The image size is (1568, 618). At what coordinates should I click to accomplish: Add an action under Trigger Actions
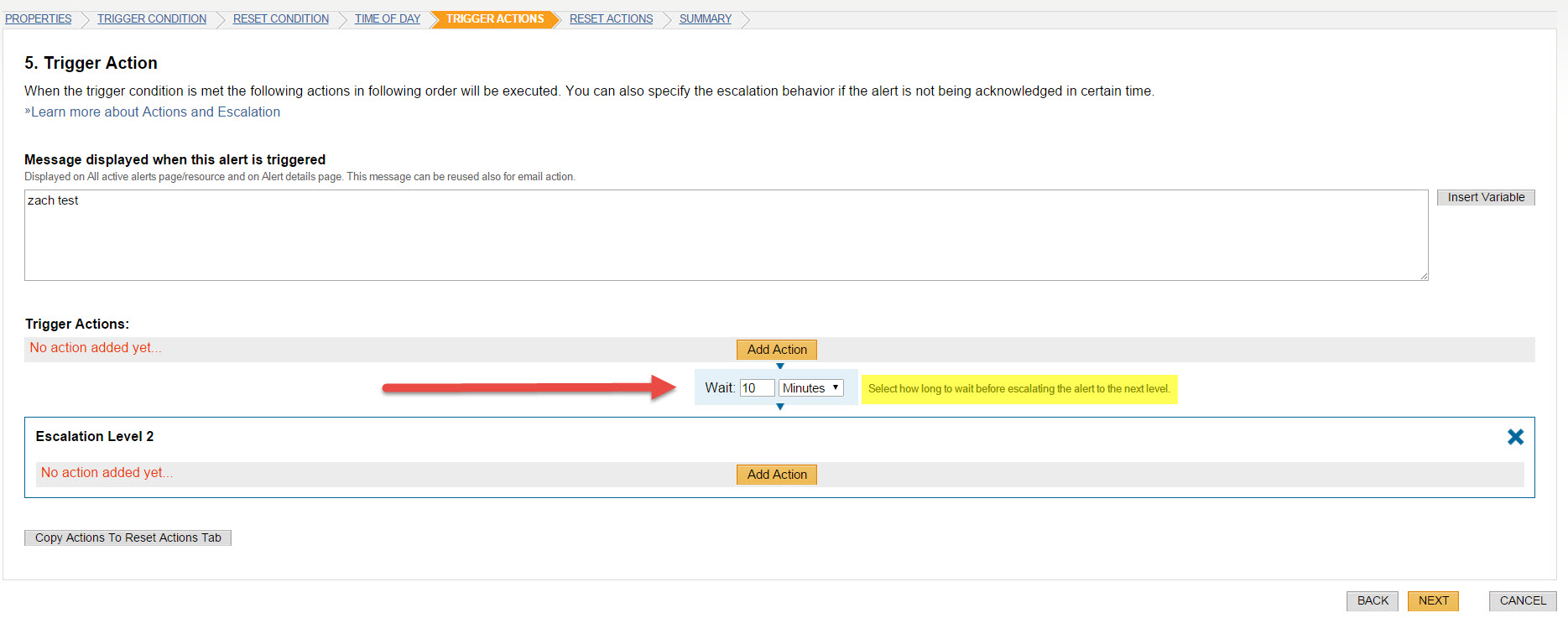point(777,350)
